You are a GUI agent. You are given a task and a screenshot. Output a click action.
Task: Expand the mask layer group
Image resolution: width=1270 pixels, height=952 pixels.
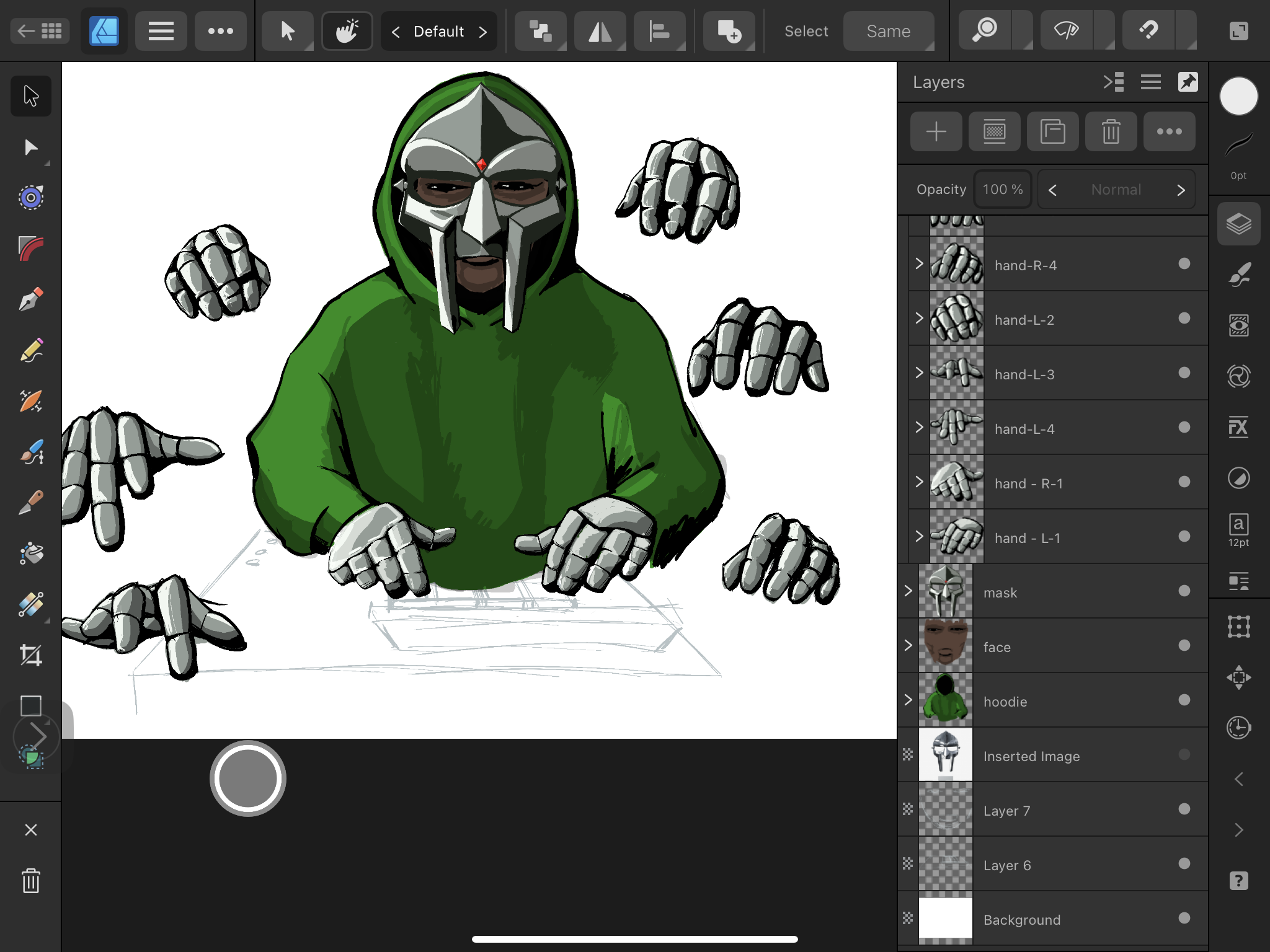[908, 591]
